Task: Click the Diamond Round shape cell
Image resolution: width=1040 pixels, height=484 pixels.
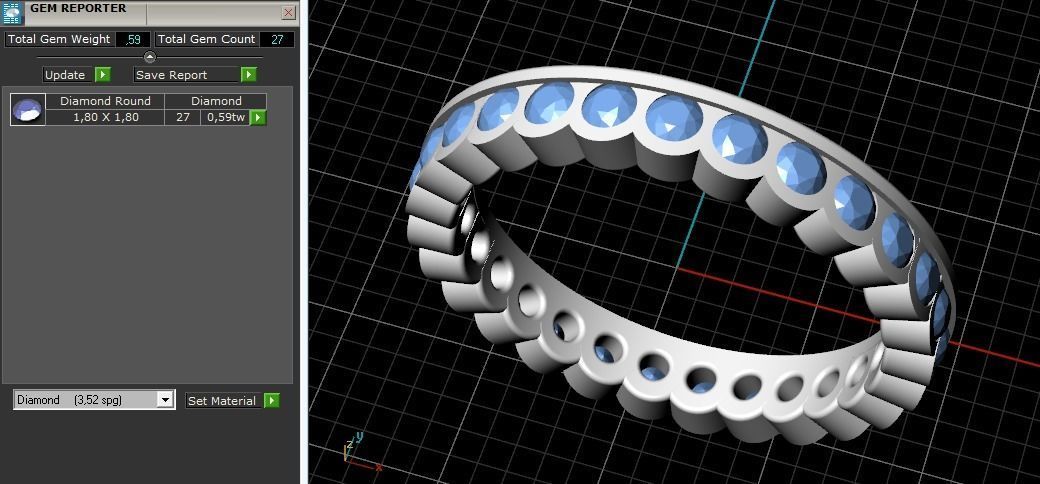Action: [x=105, y=101]
